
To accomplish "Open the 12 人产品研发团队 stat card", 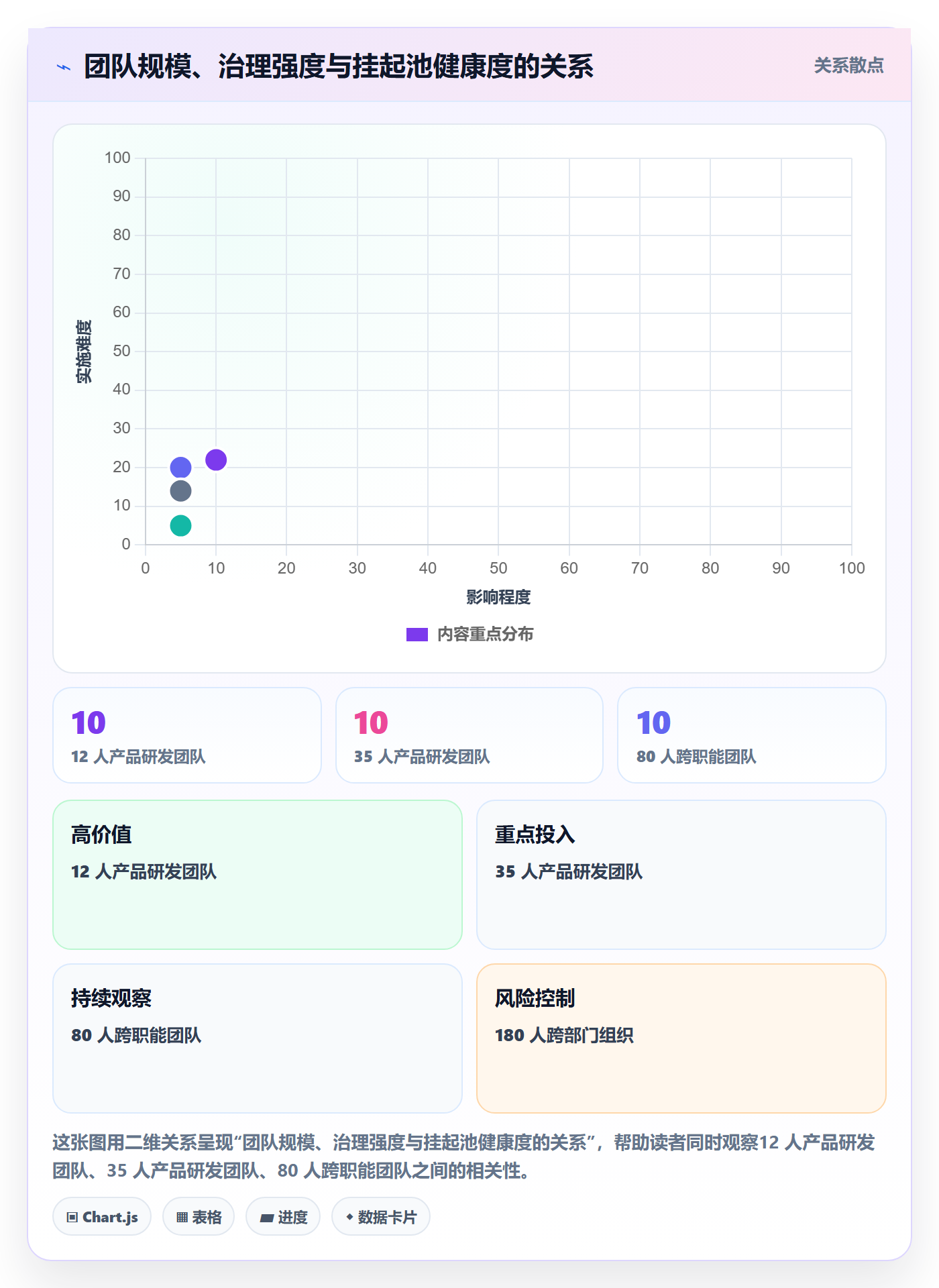I will tap(187, 735).
